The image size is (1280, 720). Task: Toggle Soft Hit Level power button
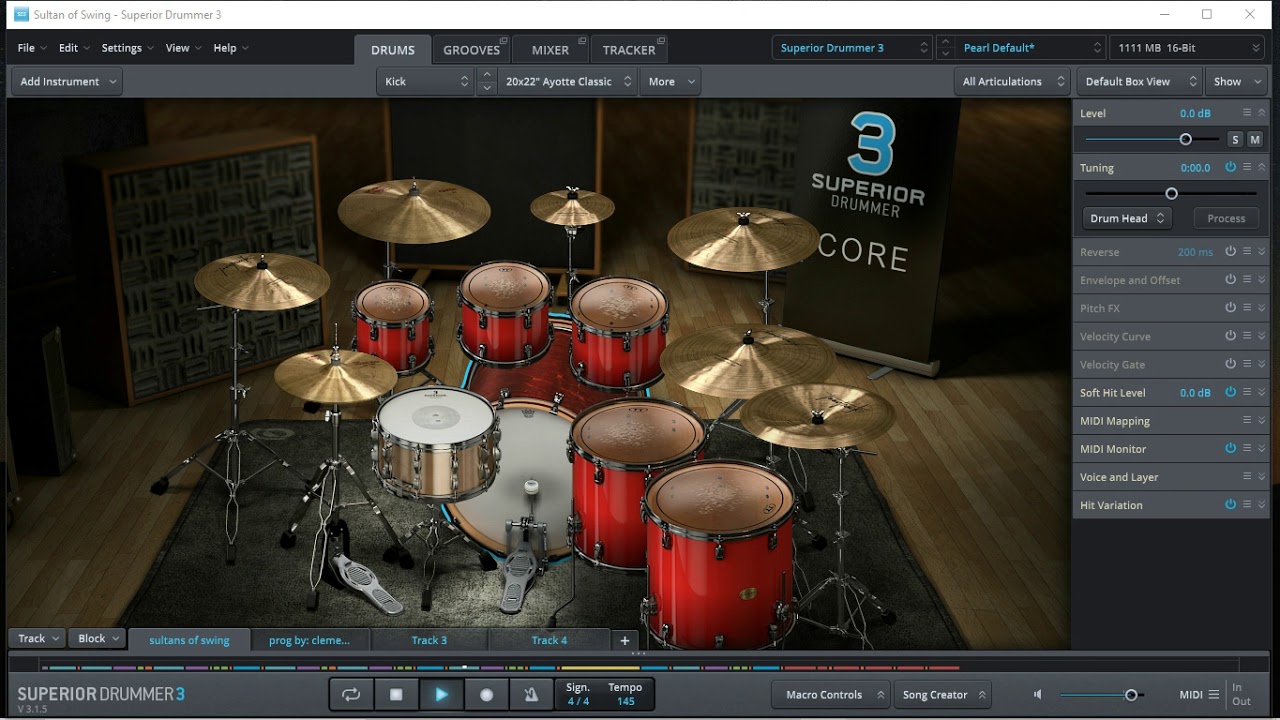(1231, 392)
